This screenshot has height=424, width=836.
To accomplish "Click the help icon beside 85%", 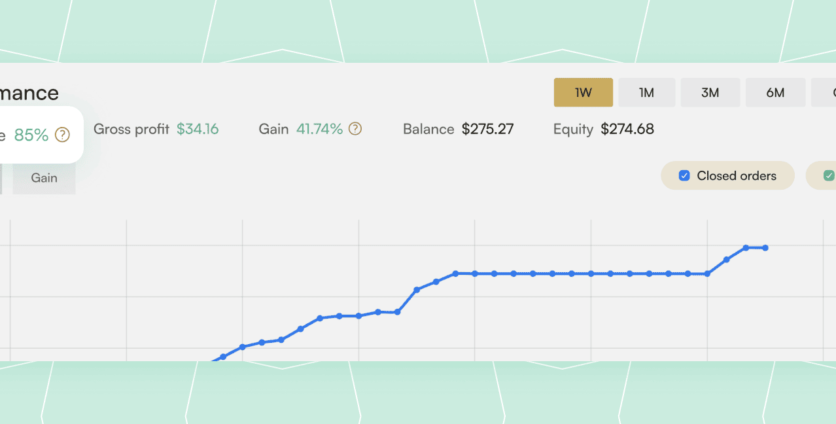I will [x=63, y=135].
